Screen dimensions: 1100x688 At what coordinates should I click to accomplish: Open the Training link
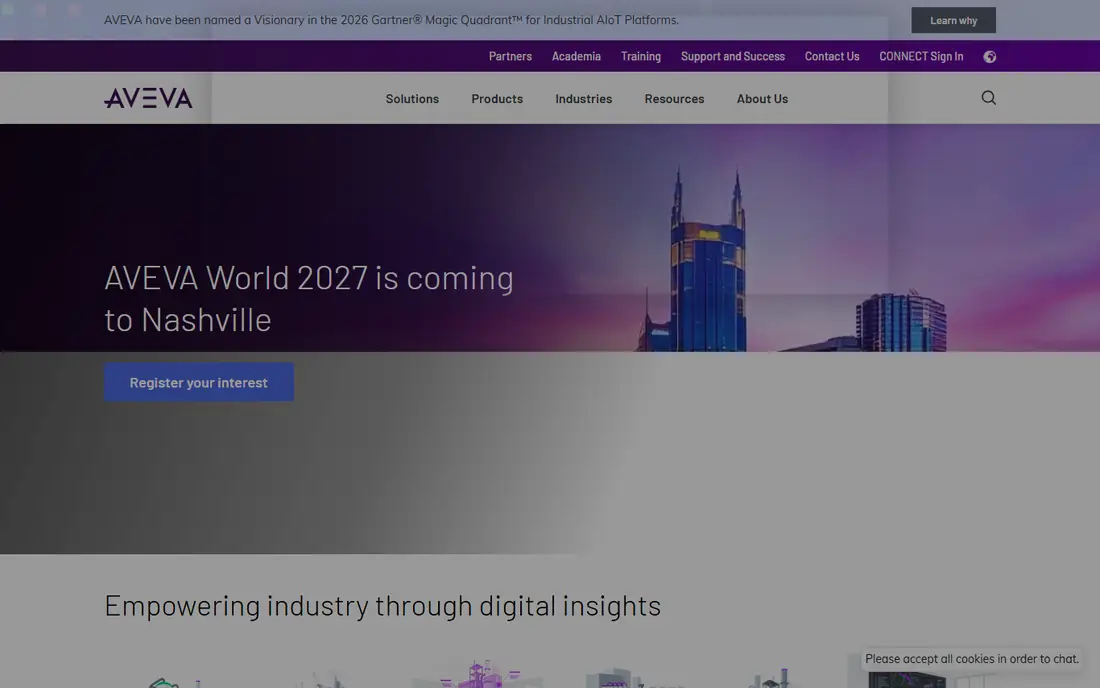(x=640, y=56)
